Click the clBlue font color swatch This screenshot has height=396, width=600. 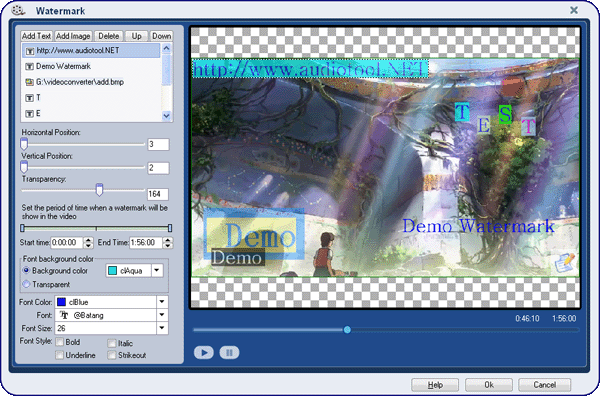[61, 302]
